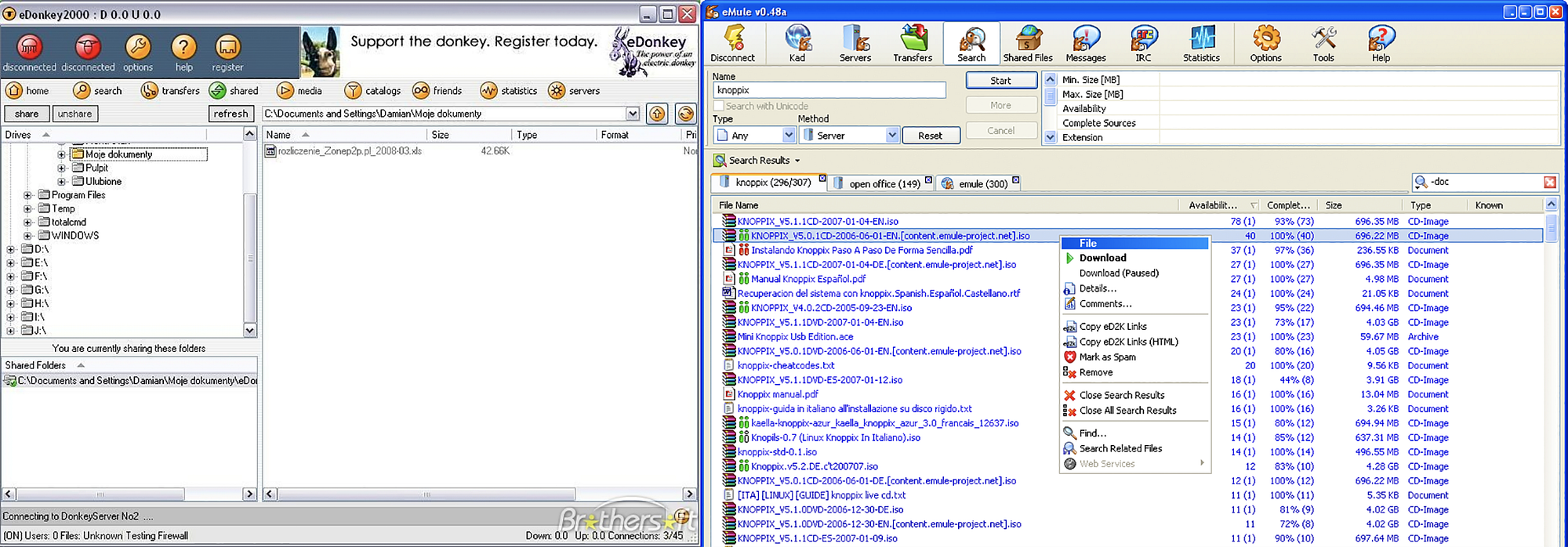Choose Download (Paused) in context menu
The image size is (1568, 547).
tap(1135, 273)
